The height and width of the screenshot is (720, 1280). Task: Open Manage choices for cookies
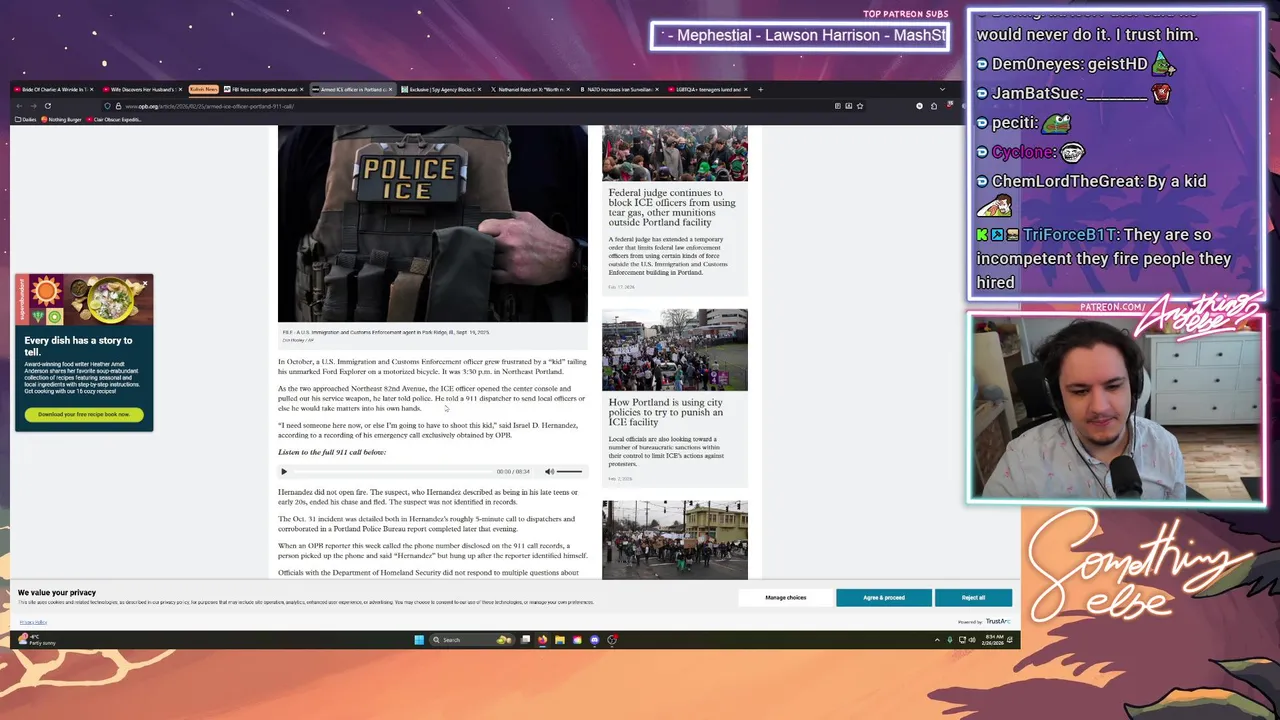tap(785, 597)
